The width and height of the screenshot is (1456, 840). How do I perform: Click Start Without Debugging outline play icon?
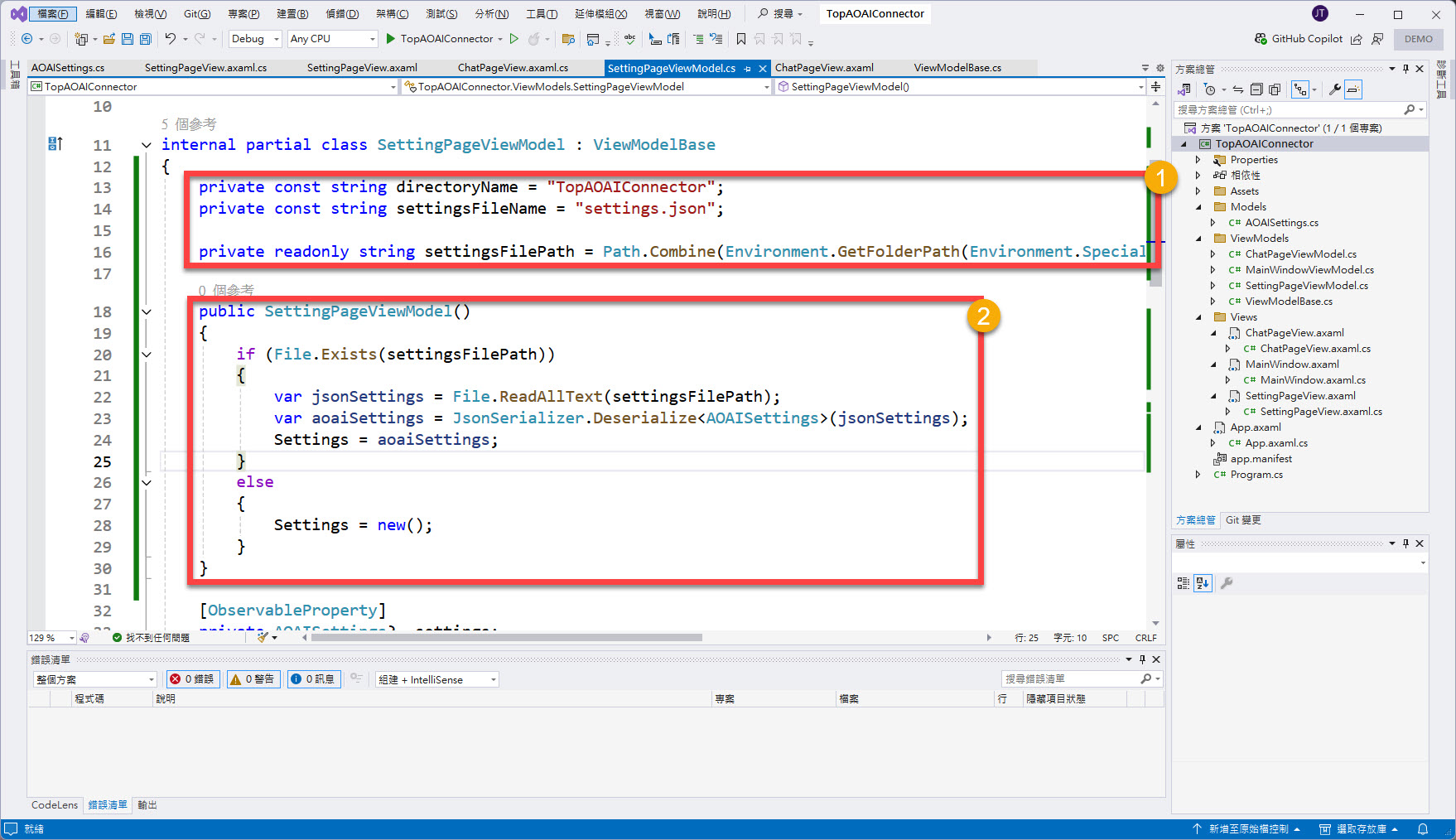514,39
